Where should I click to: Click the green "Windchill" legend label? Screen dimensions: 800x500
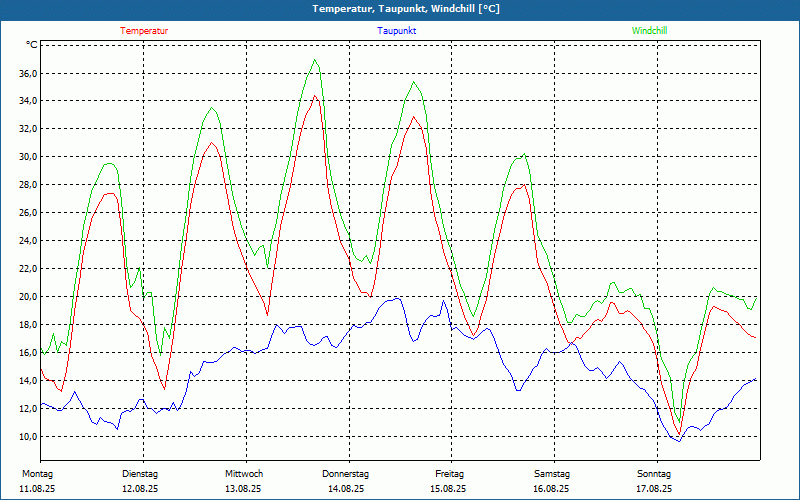click(650, 31)
